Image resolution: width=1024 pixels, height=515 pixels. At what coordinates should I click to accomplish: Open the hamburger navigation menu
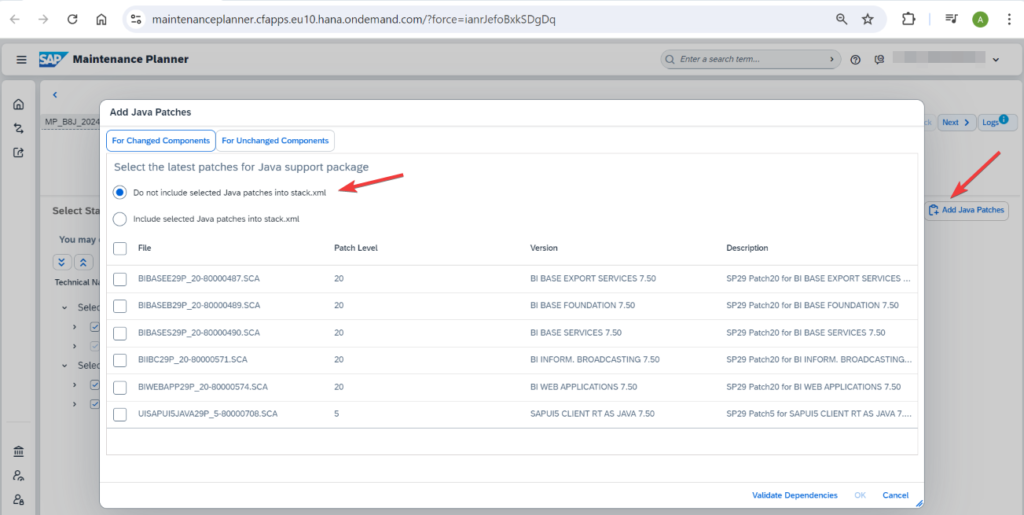coord(22,59)
